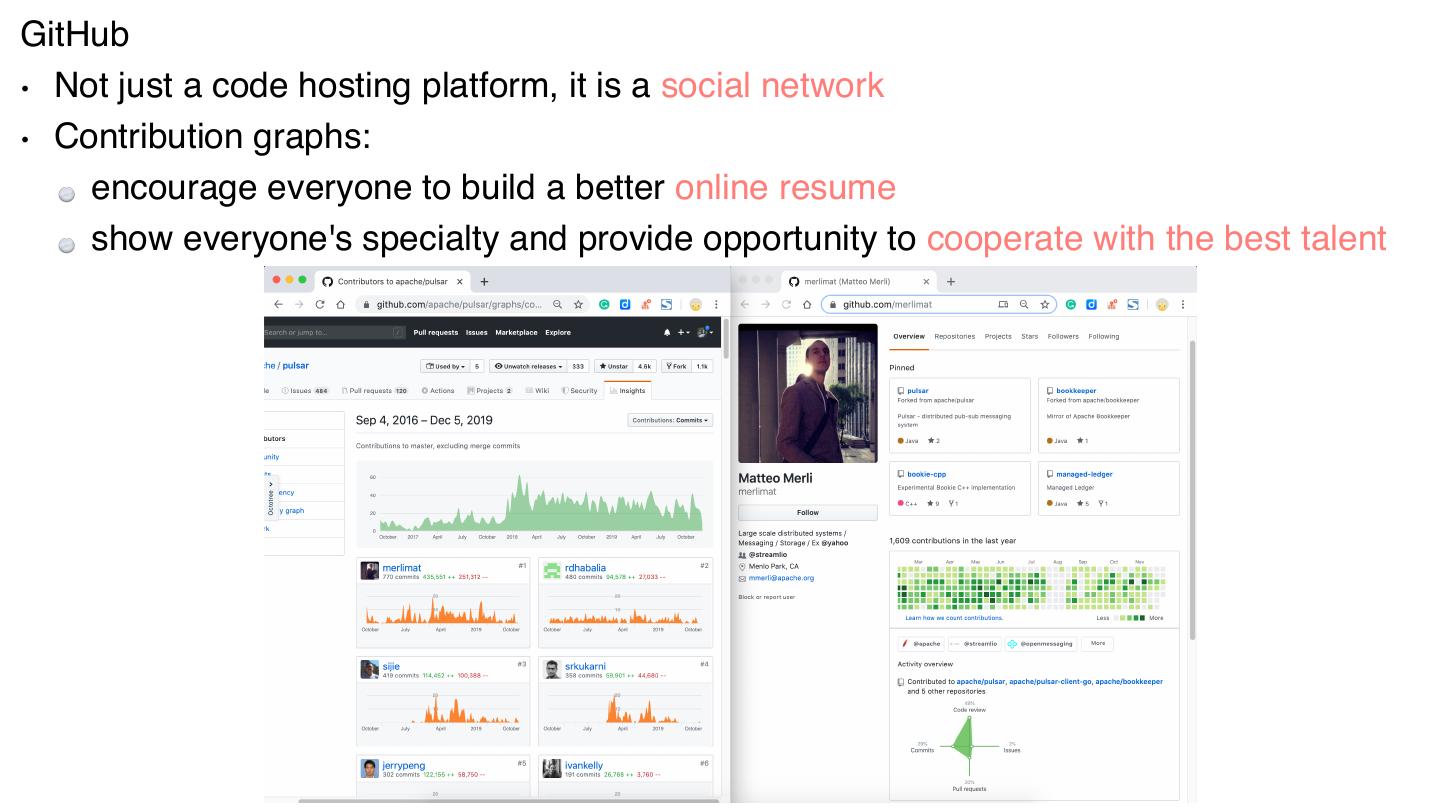Click the horizontal scrollbar under the pulsar page

(x=508, y=800)
